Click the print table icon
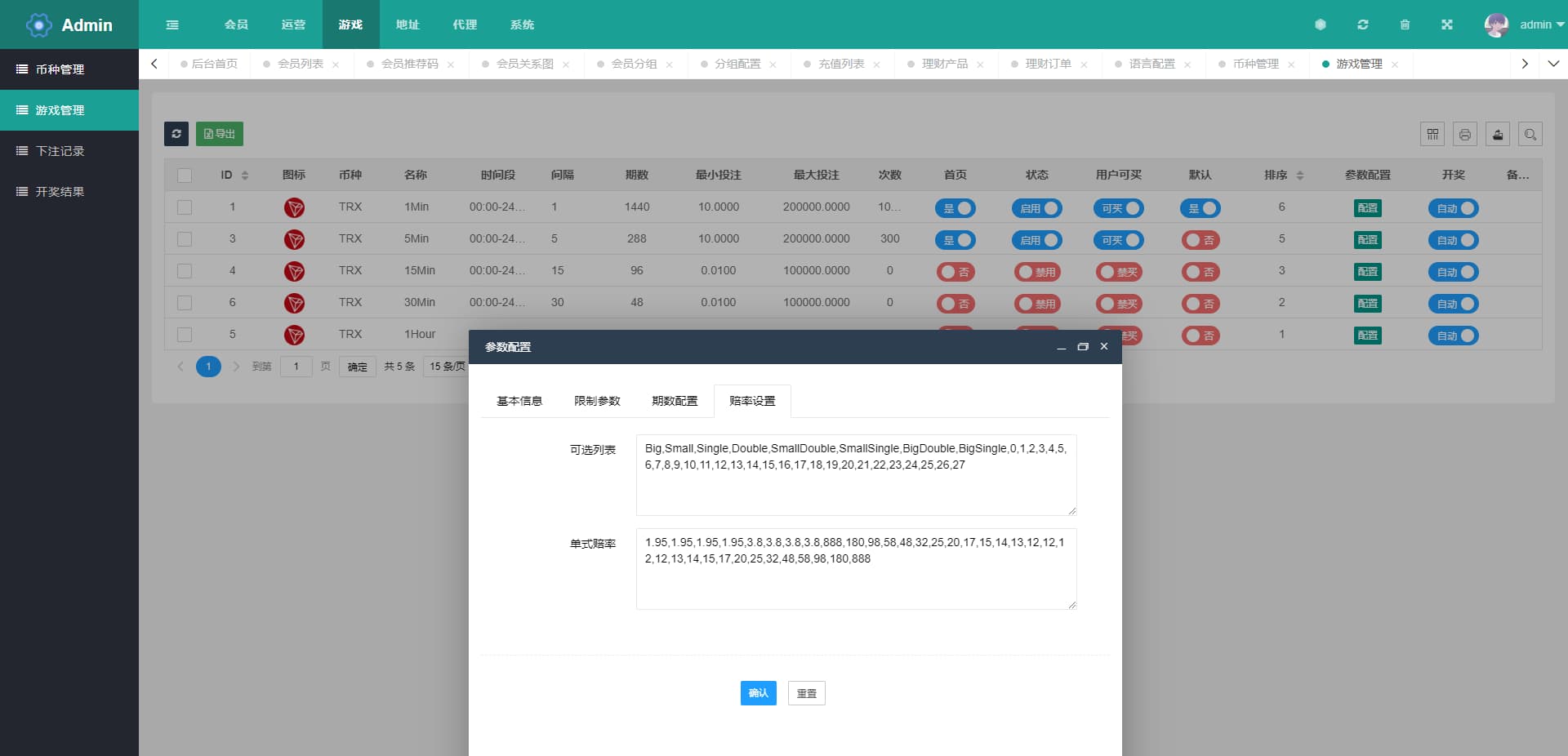Viewport: 1568px width, 756px height. (x=1465, y=134)
